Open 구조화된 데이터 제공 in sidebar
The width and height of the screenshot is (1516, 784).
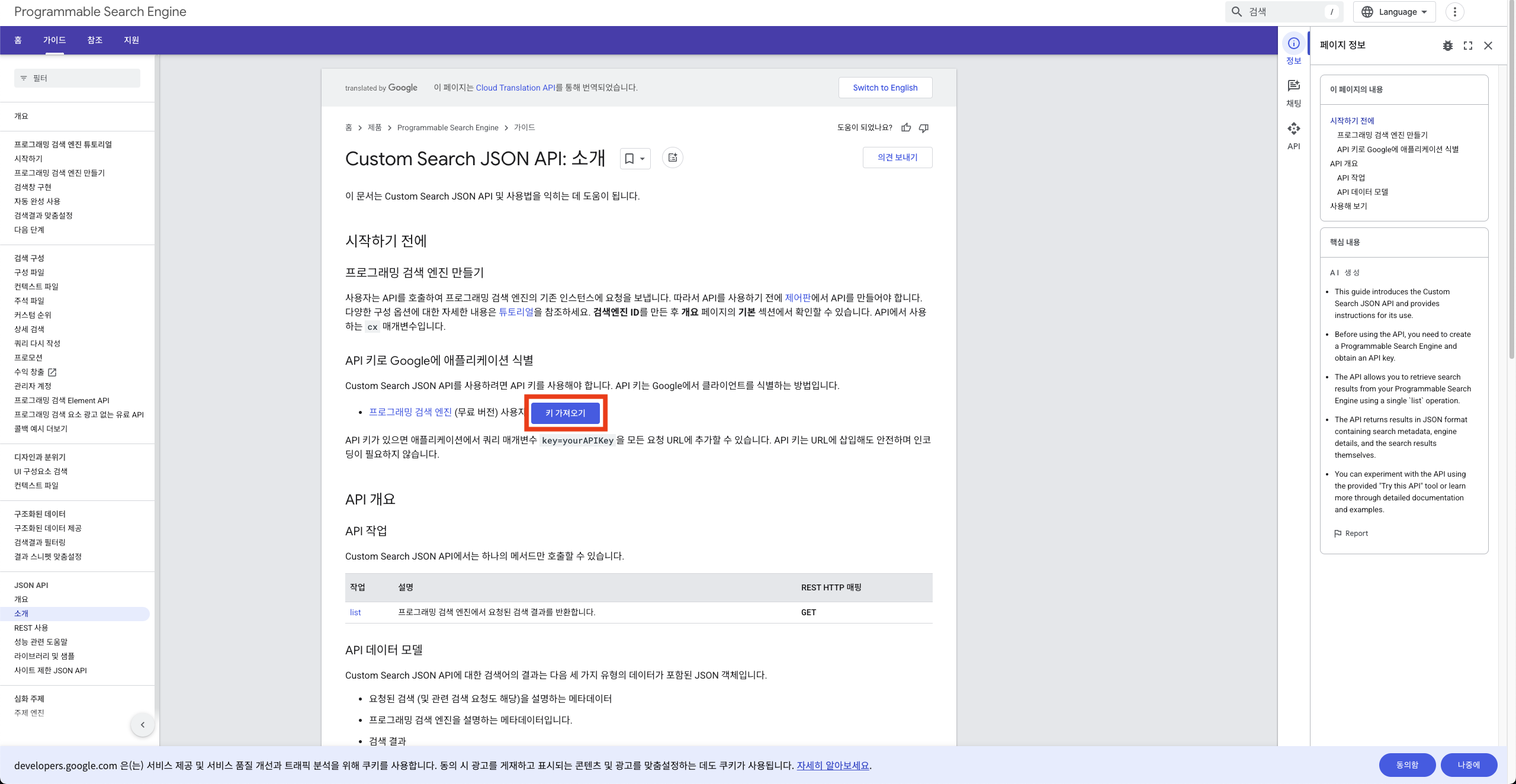click(x=48, y=528)
